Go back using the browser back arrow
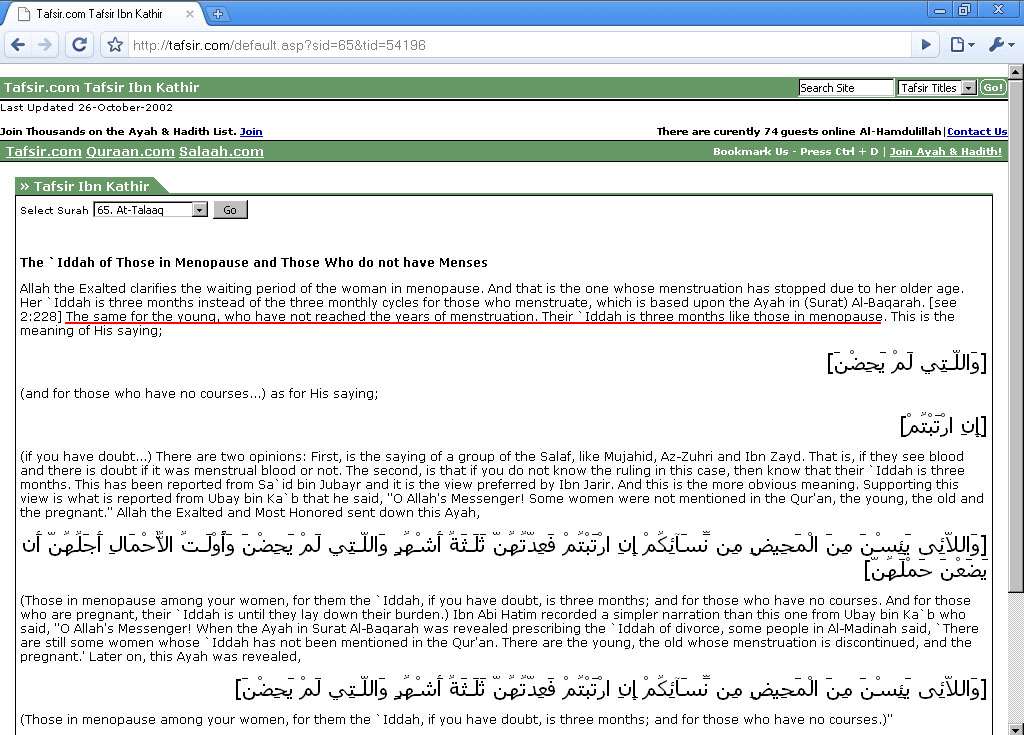Image resolution: width=1024 pixels, height=735 pixels. pyautogui.click(x=18, y=44)
